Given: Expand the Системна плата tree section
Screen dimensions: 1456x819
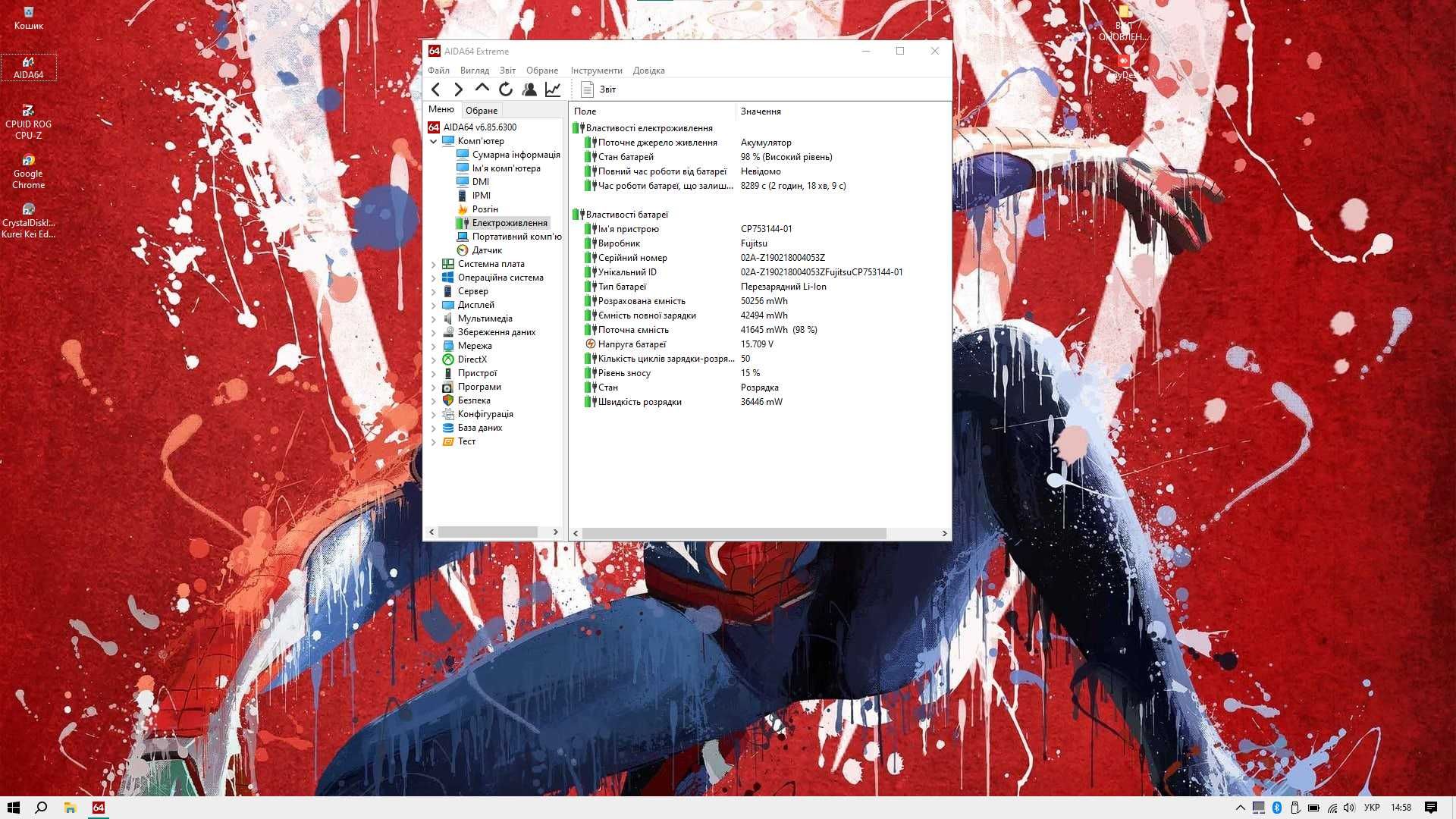Looking at the screenshot, I should pyautogui.click(x=434, y=263).
